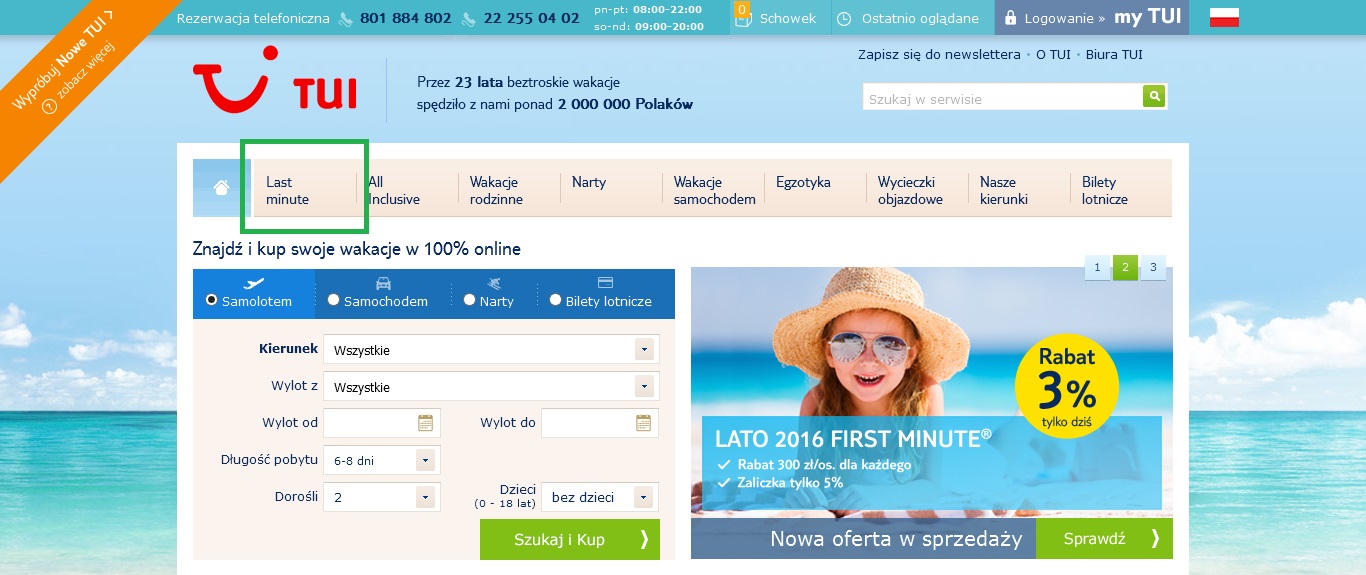Open the Egzotyka menu item
Image resolution: width=1366 pixels, height=575 pixels.
click(803, 182)
